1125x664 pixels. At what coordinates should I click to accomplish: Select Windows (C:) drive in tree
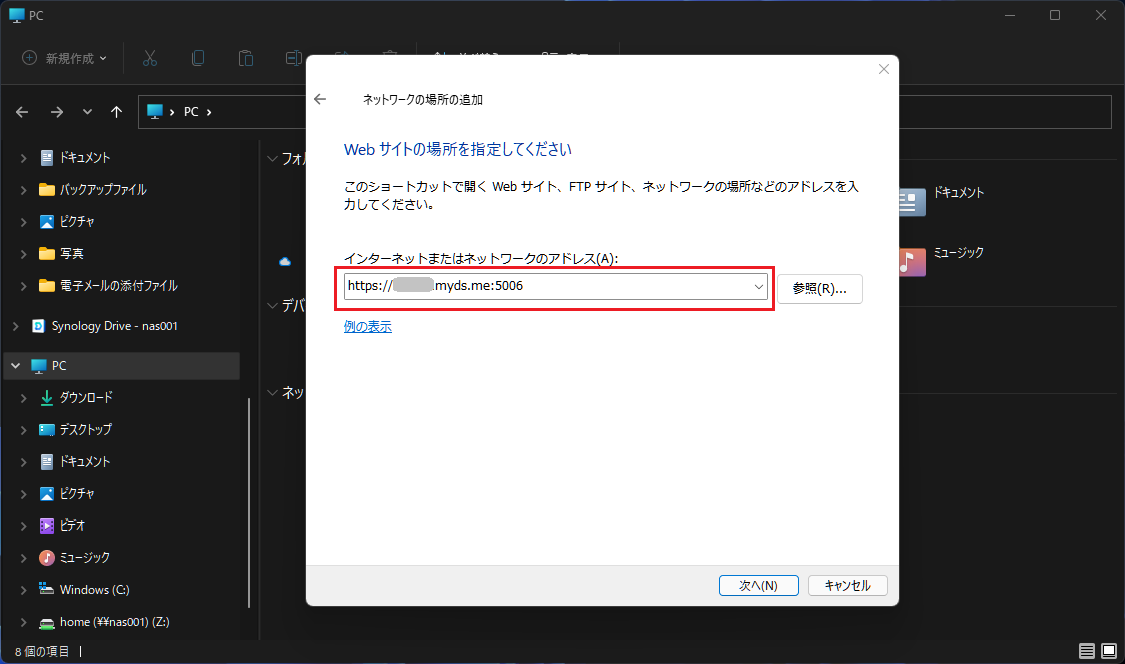[x=94, y=589]
